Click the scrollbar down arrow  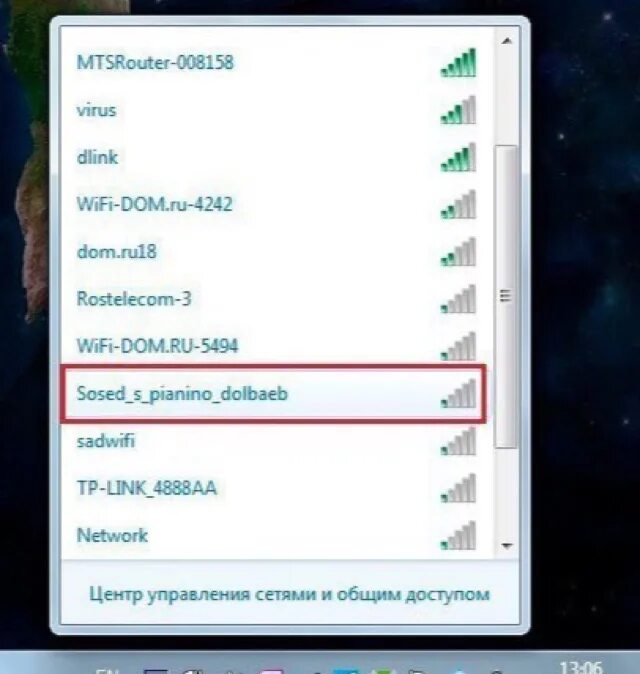pos(507,546)
